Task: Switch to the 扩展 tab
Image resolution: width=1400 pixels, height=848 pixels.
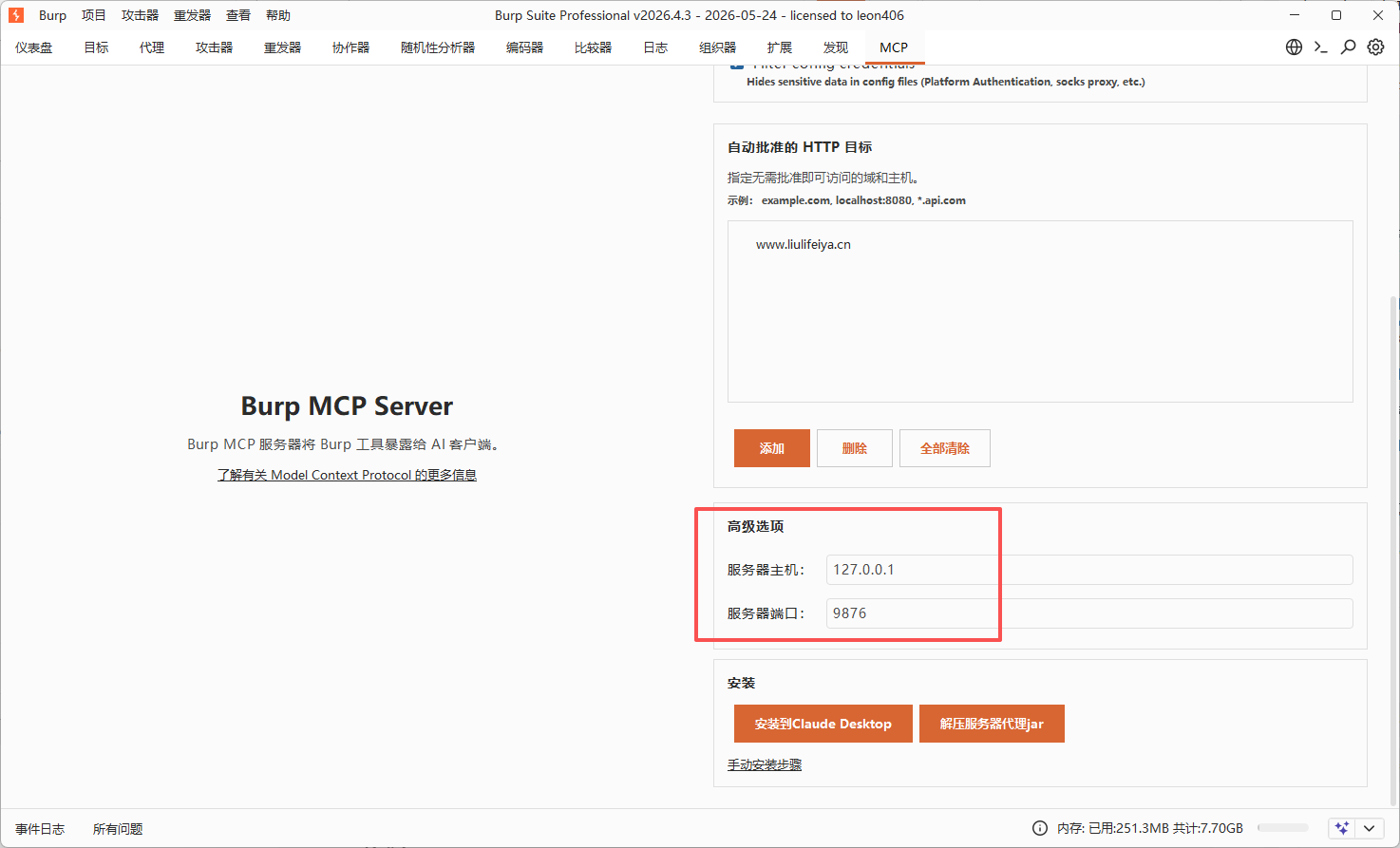Action: point(780,47)
